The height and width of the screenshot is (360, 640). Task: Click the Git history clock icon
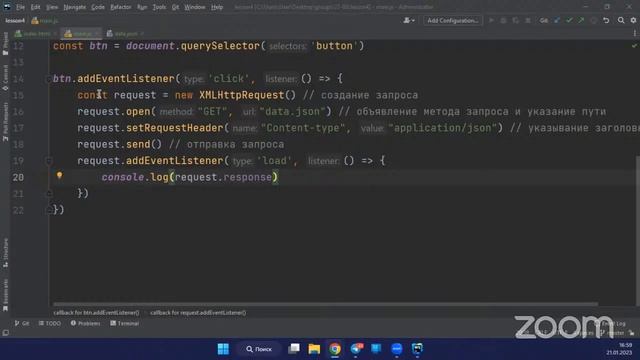[593, 20]
